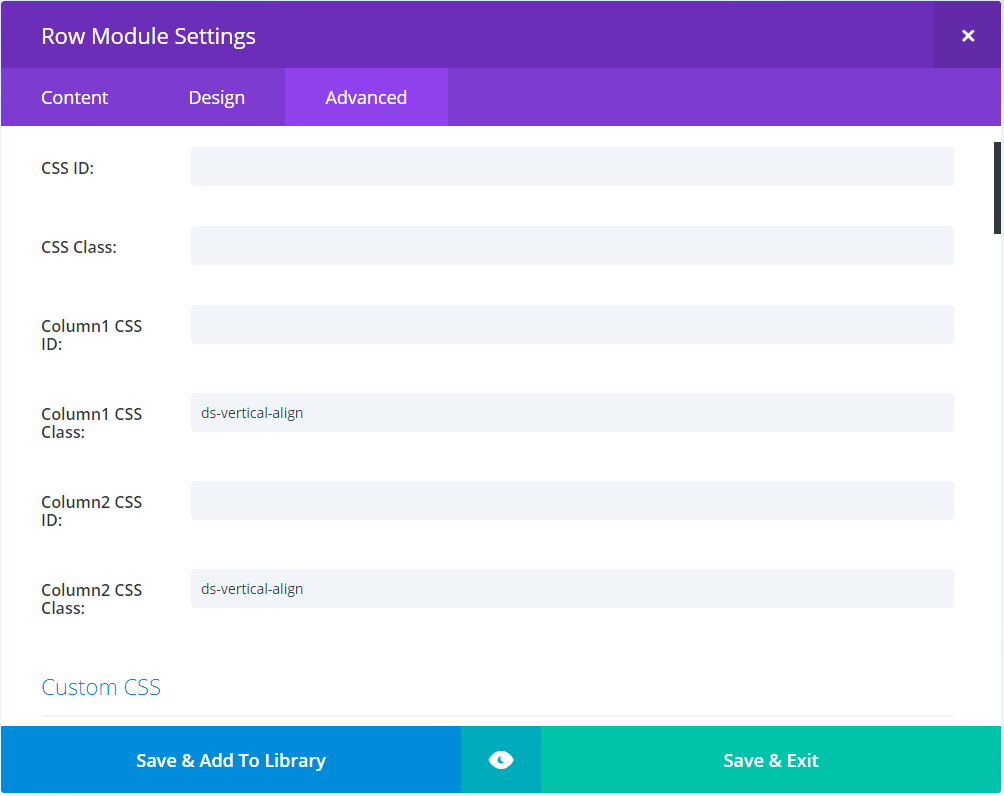Image resolution: width=1004 pixels, height=796 pixels.
Task: Click inside the Column1 CSS ID field
Action: click(572, 324)
